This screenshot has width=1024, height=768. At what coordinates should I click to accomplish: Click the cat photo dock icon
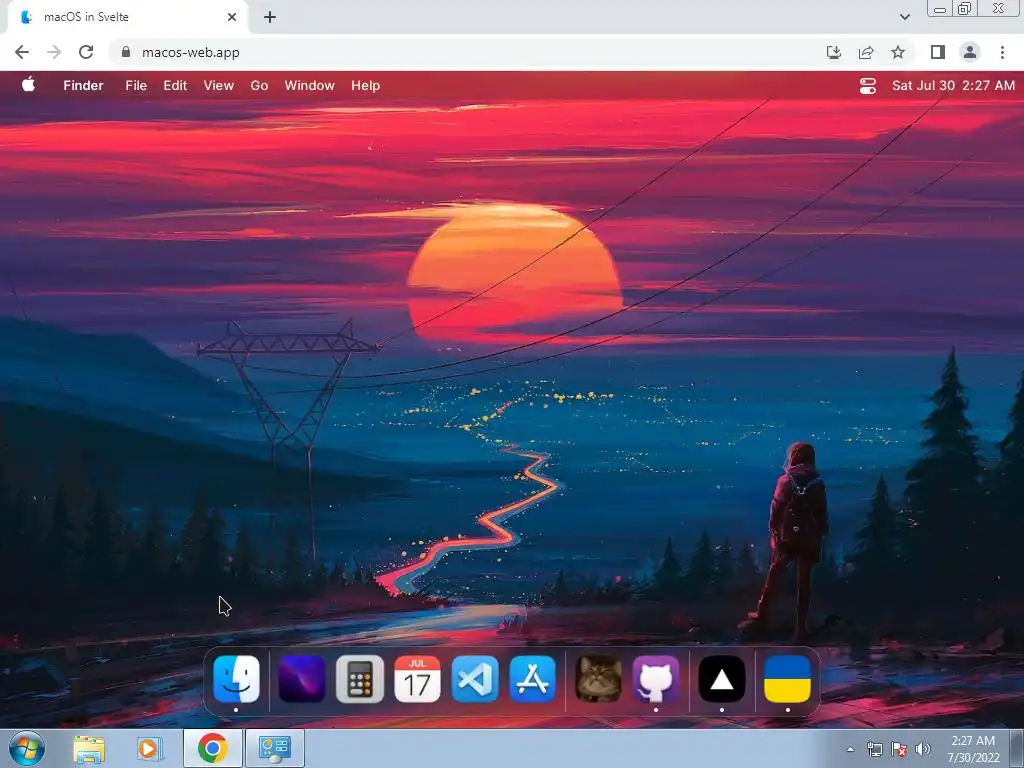tap(598, 679)
